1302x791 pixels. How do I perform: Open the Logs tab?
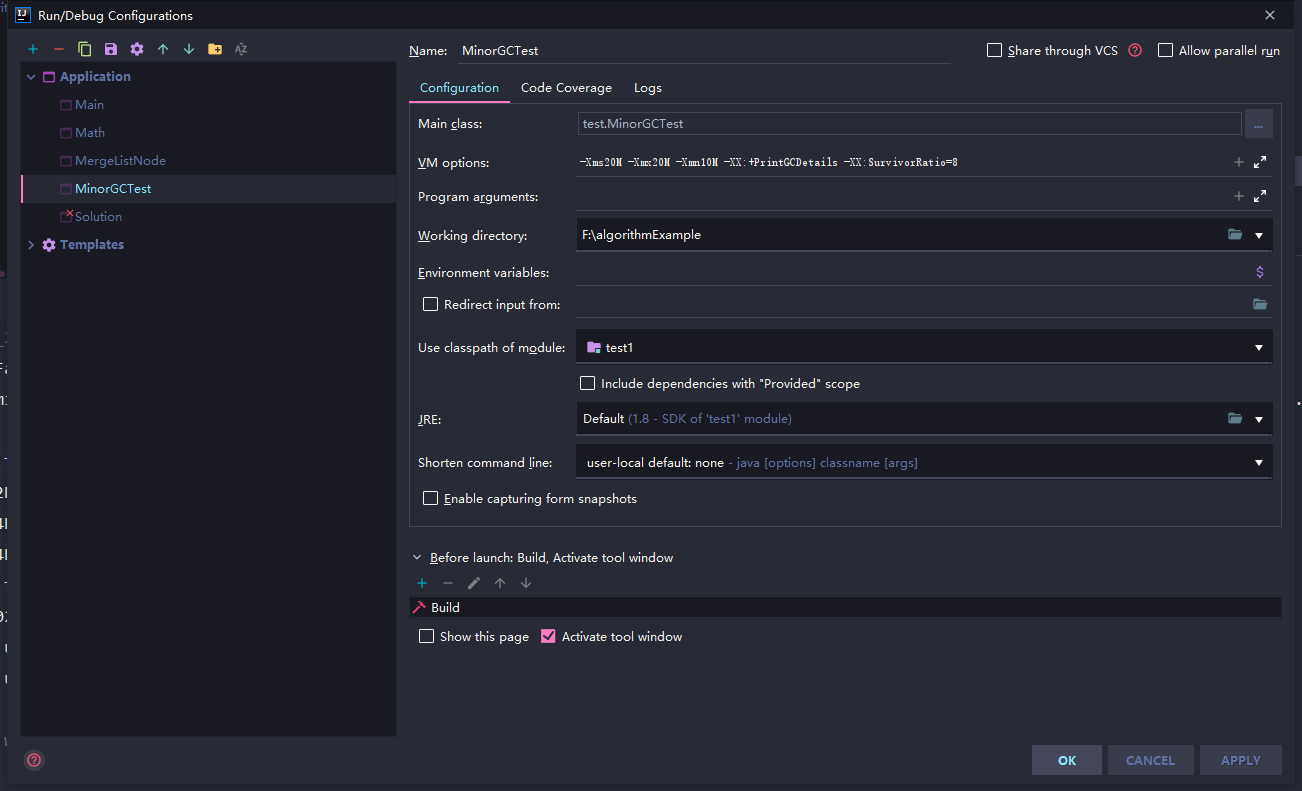pos(647,88)
